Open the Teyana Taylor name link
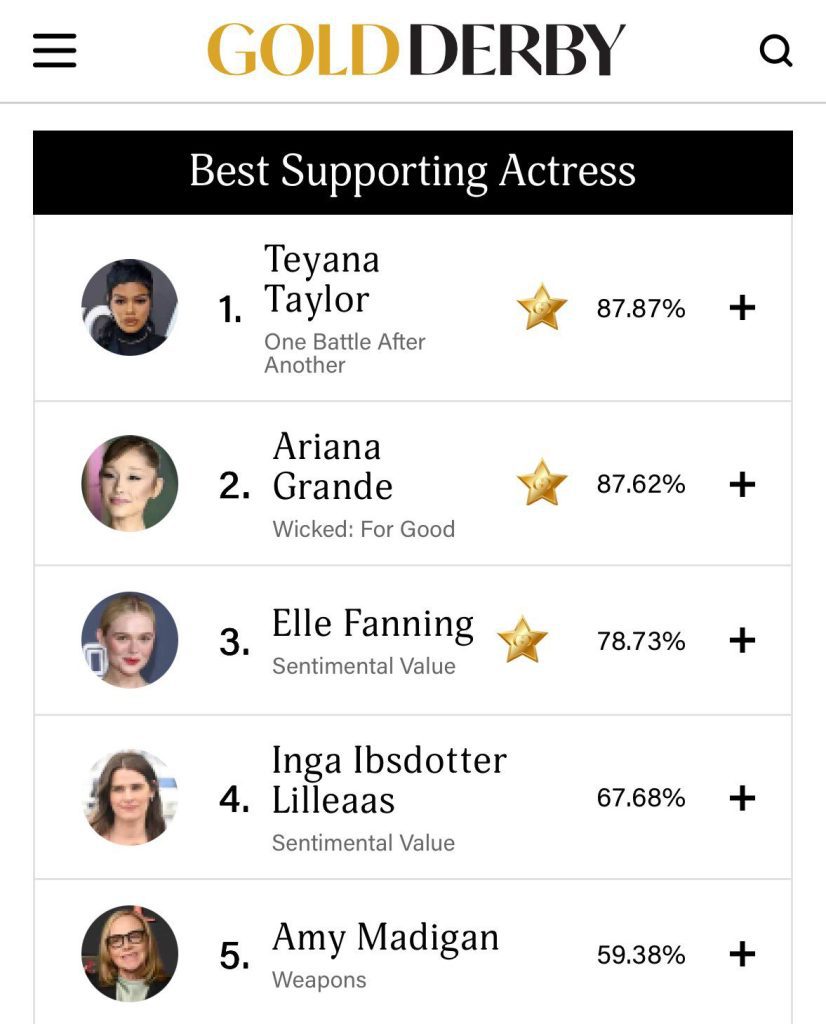Viewport: 826px width, 1024px height. coord(322,279)
